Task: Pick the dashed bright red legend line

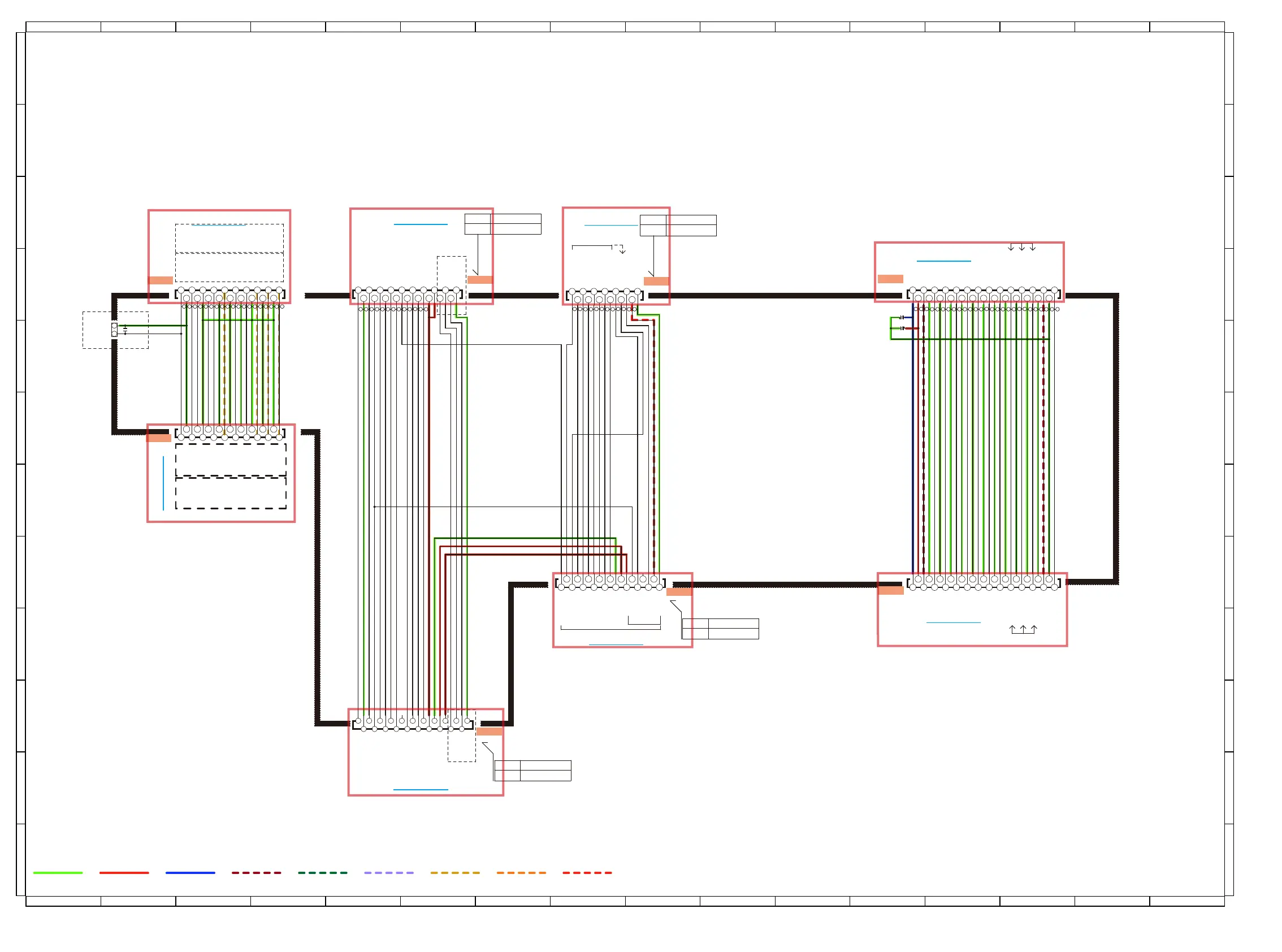Action: (x=587, y=872)
